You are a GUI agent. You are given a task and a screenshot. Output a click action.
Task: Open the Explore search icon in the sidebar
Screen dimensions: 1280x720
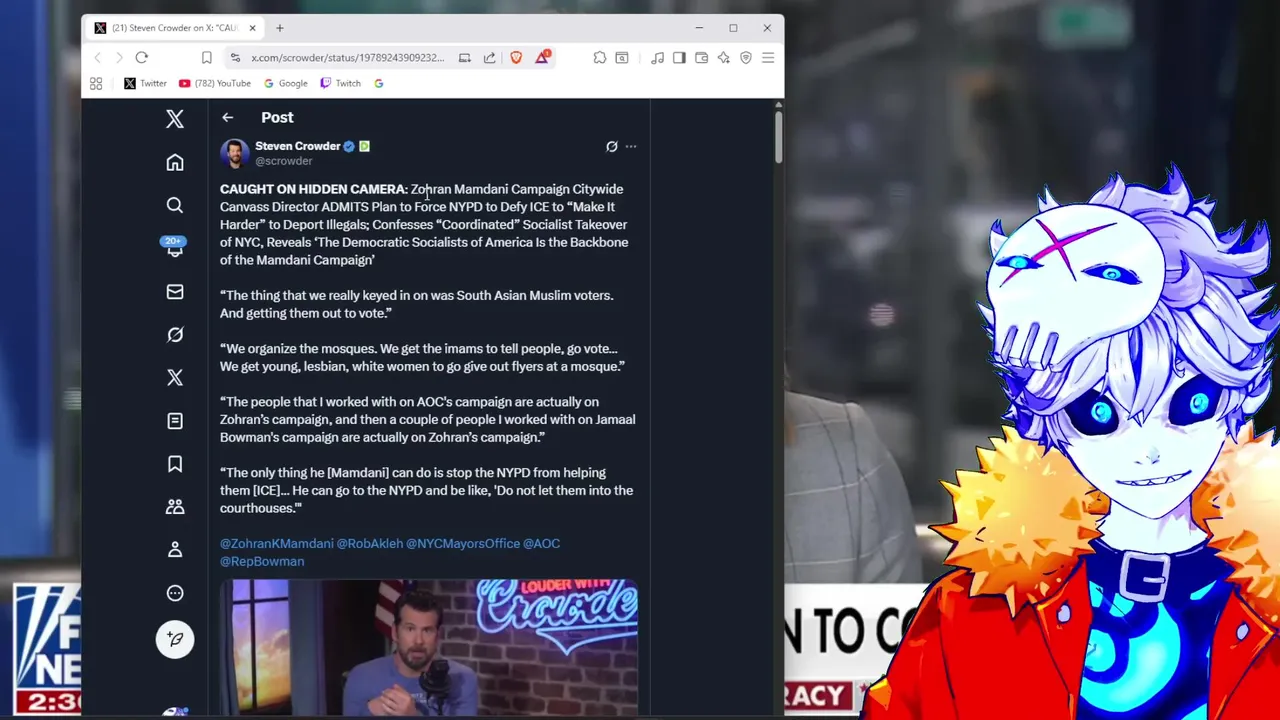[175, 205]
